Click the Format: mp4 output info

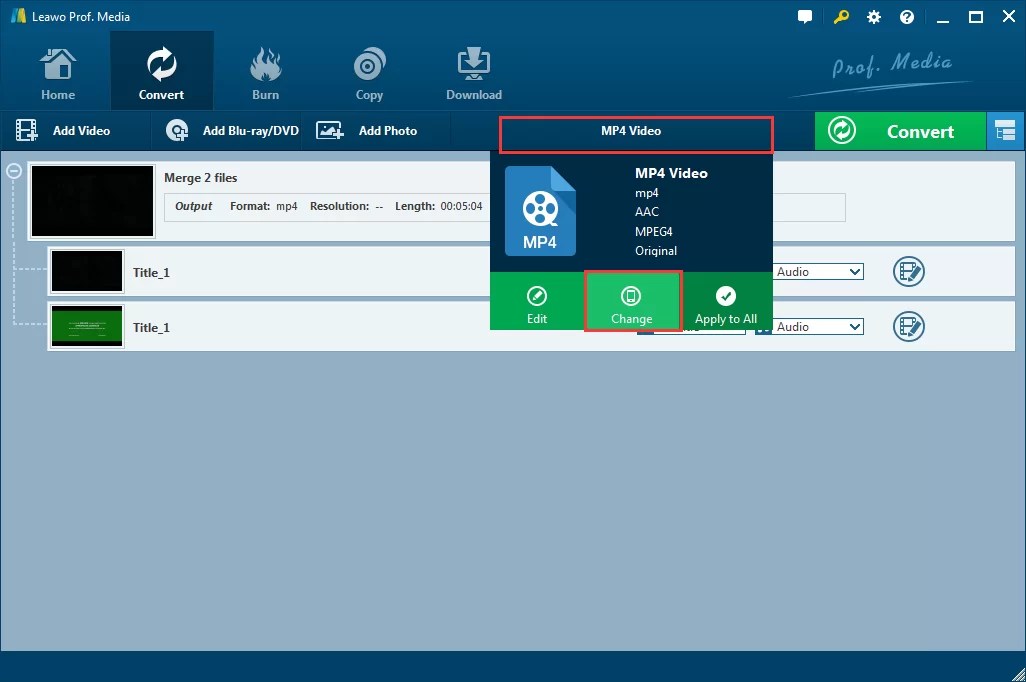[x=264, y=206]
